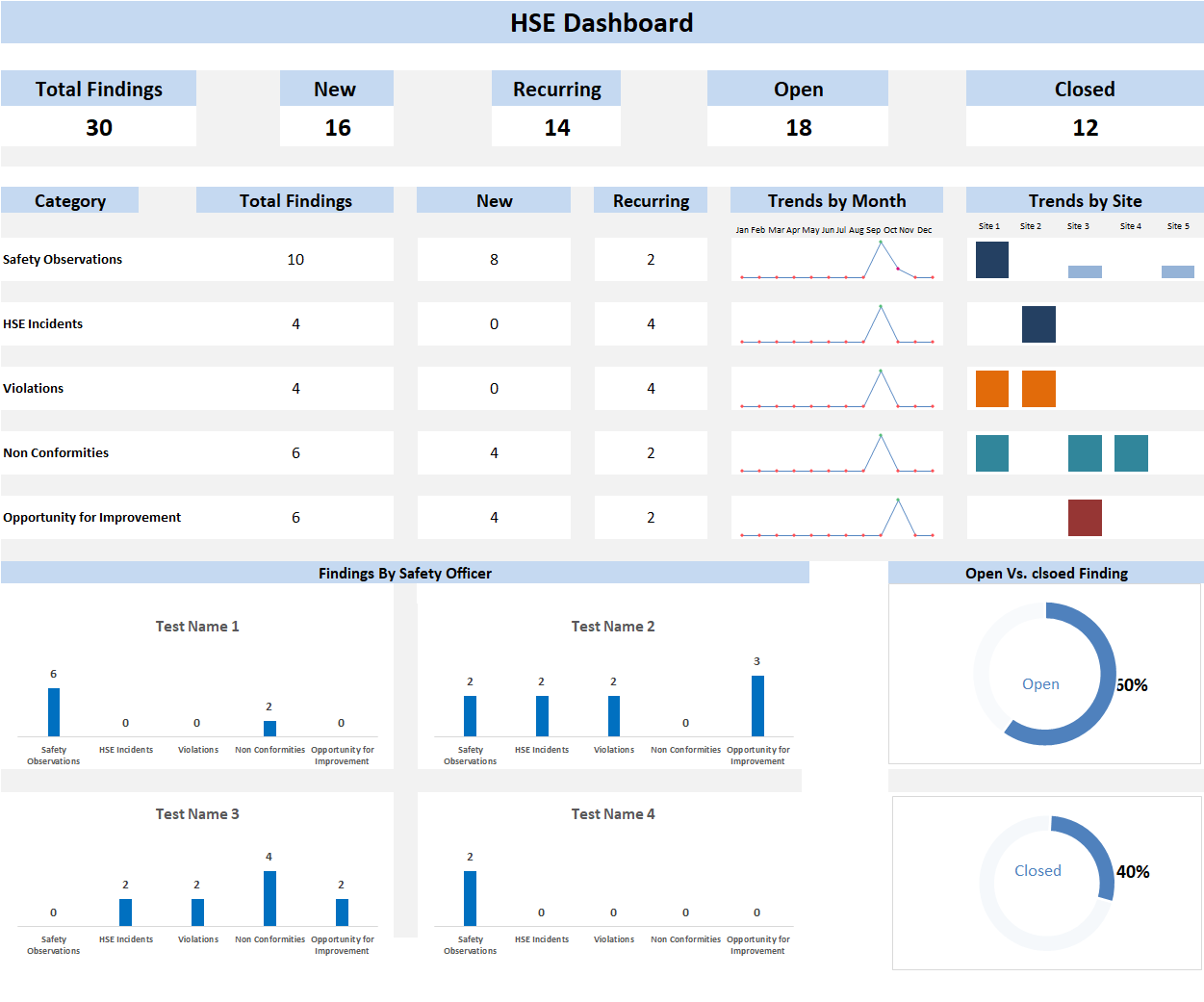Select Violations orange Site 2 bar
This screenshot has height=1002, width=1204.
(x=1038, y=389)
